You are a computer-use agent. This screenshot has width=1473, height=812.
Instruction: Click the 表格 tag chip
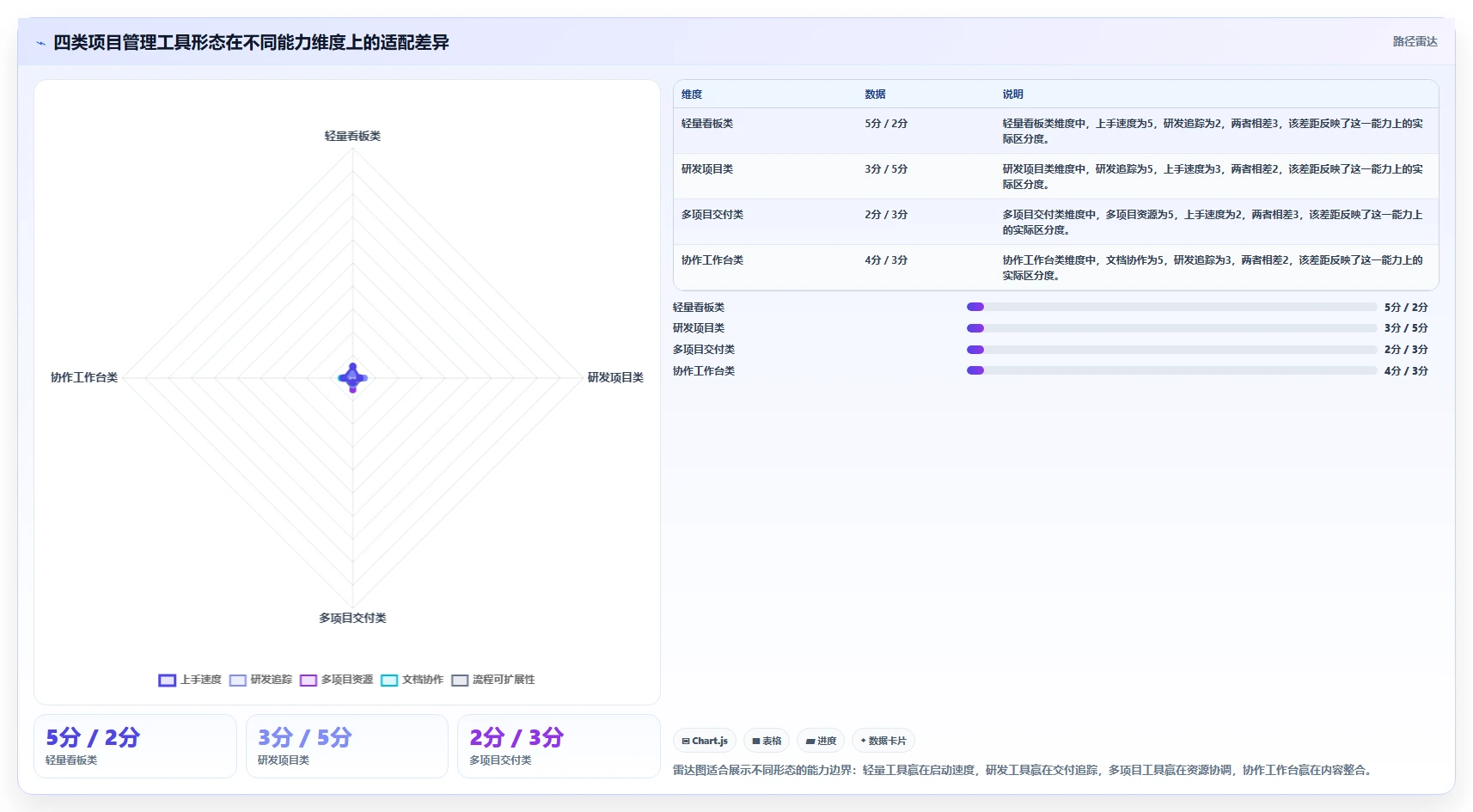pyautogui.click(x=767, y=741)
